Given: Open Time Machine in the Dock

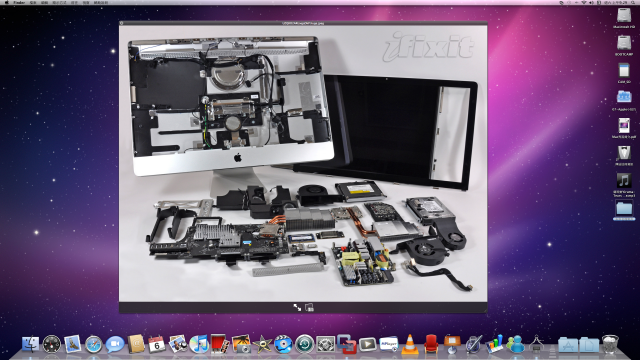Looking at the screenshot, I should [304, 344].
